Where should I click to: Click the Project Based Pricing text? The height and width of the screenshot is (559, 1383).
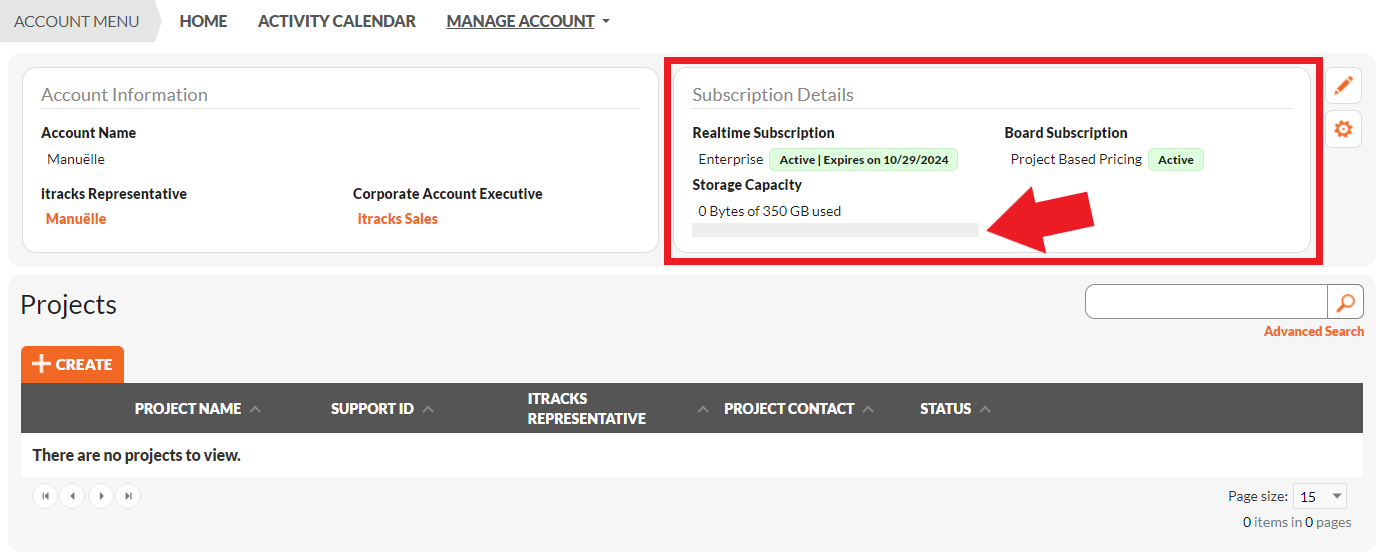tap(1076, 159)
